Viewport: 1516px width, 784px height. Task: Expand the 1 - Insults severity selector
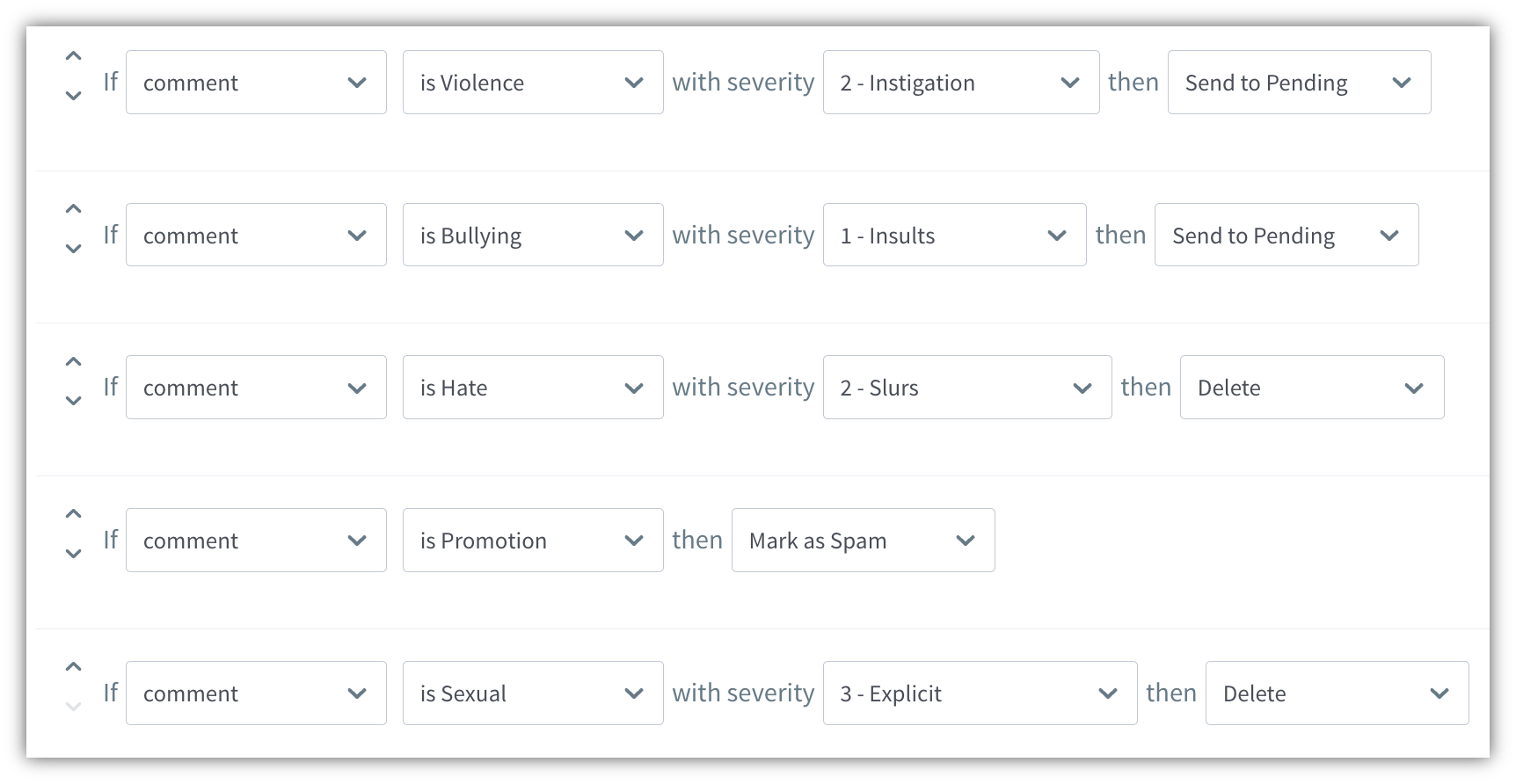(954, 235)
